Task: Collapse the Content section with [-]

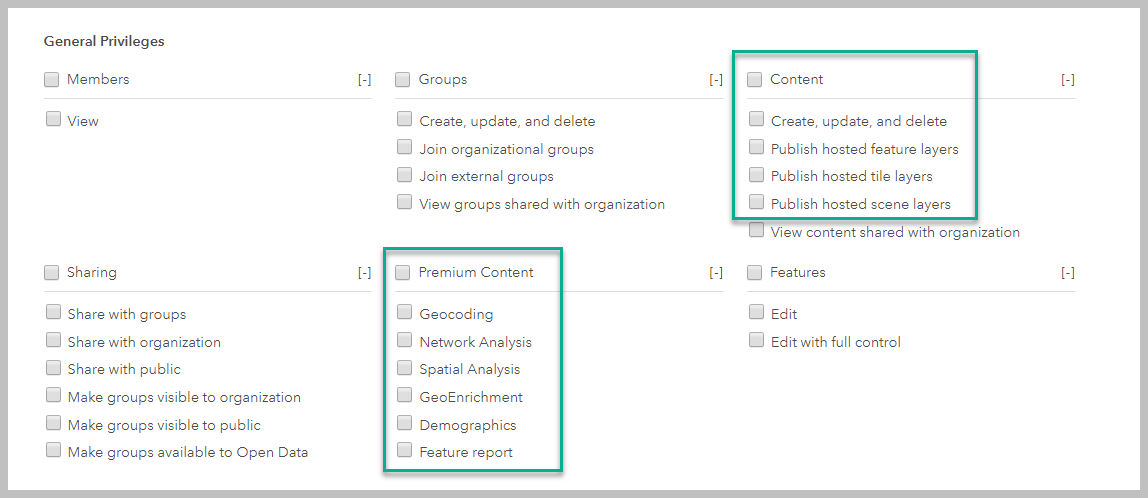Action: 1067,80
